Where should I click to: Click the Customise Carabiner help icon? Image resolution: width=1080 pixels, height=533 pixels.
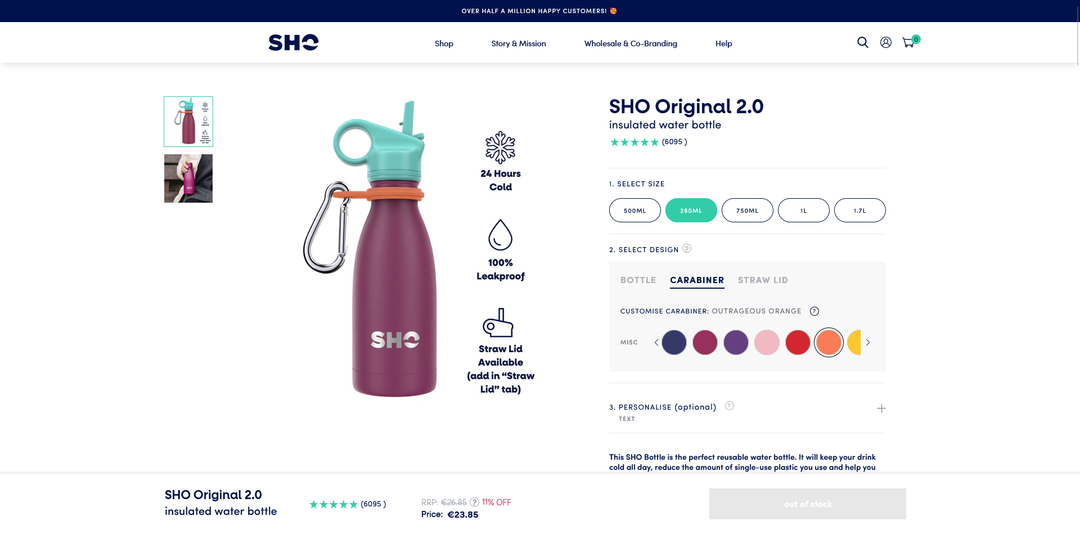point(814,311)
